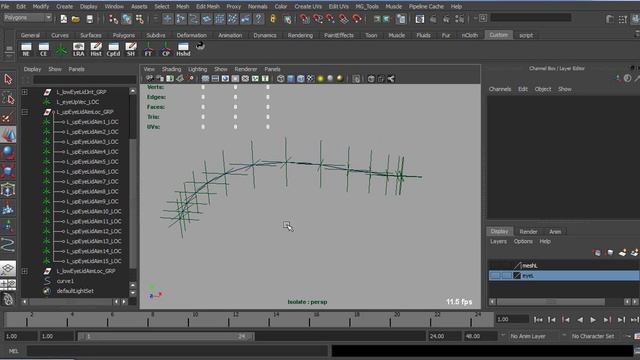This screenshot has height=360, width=640.
Task: Play the animation backward
Action: coord(580,320)
